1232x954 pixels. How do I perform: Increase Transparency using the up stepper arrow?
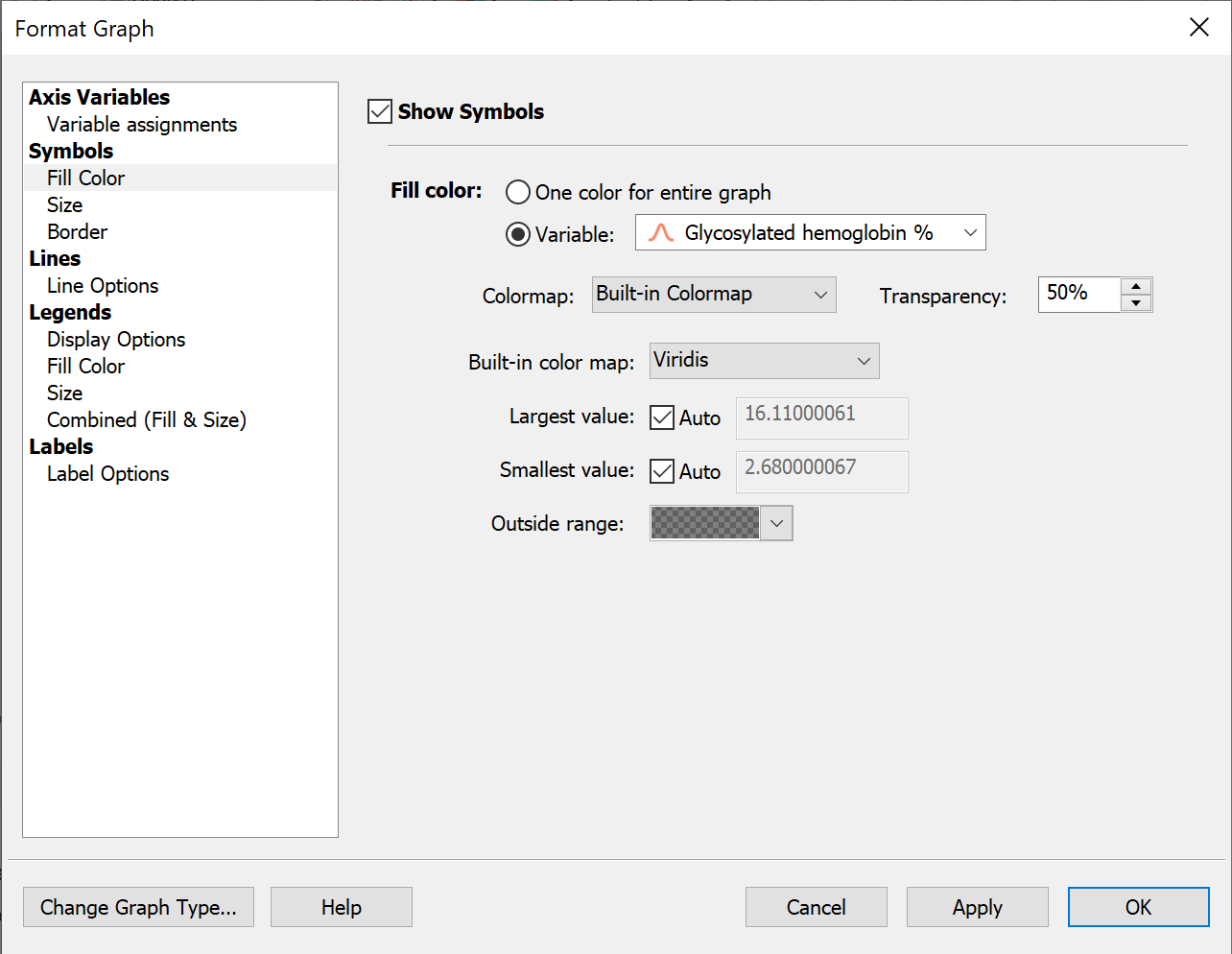coord(1137,287)
